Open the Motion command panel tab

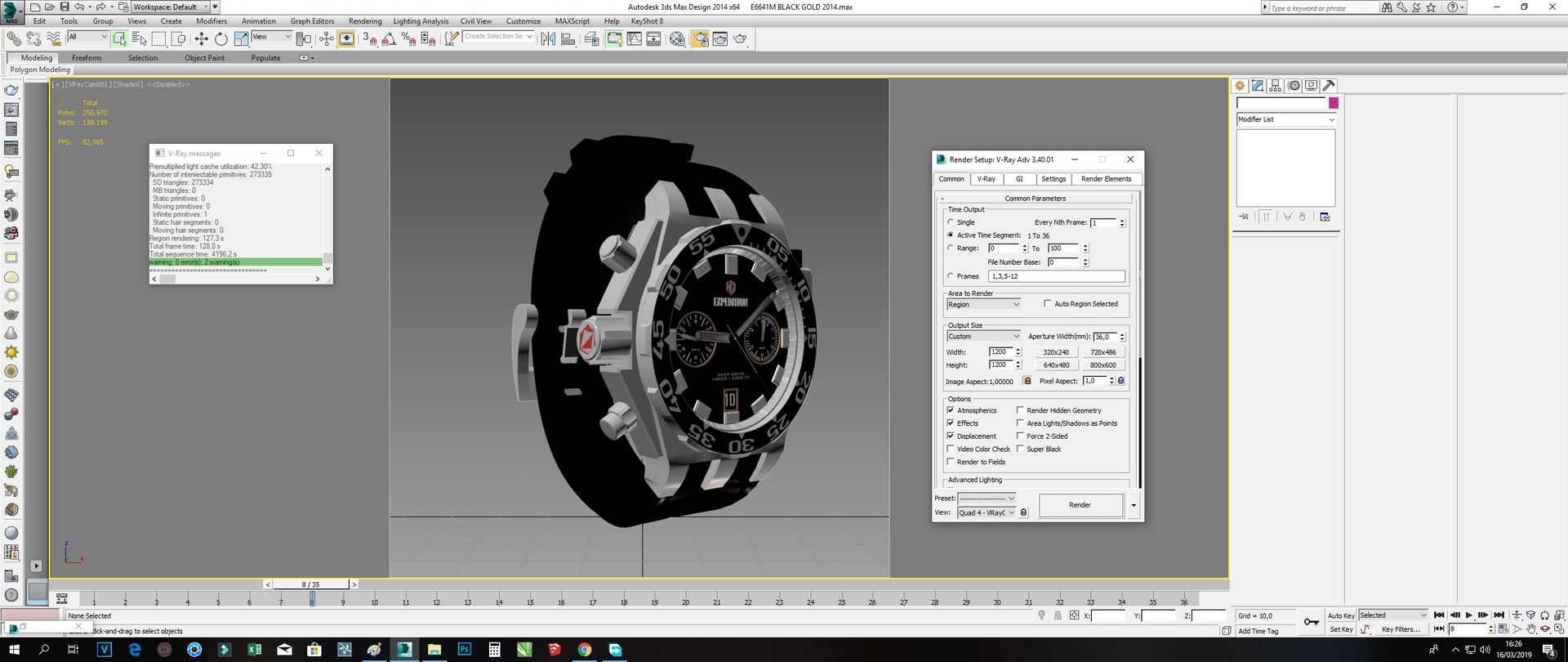1294,86
